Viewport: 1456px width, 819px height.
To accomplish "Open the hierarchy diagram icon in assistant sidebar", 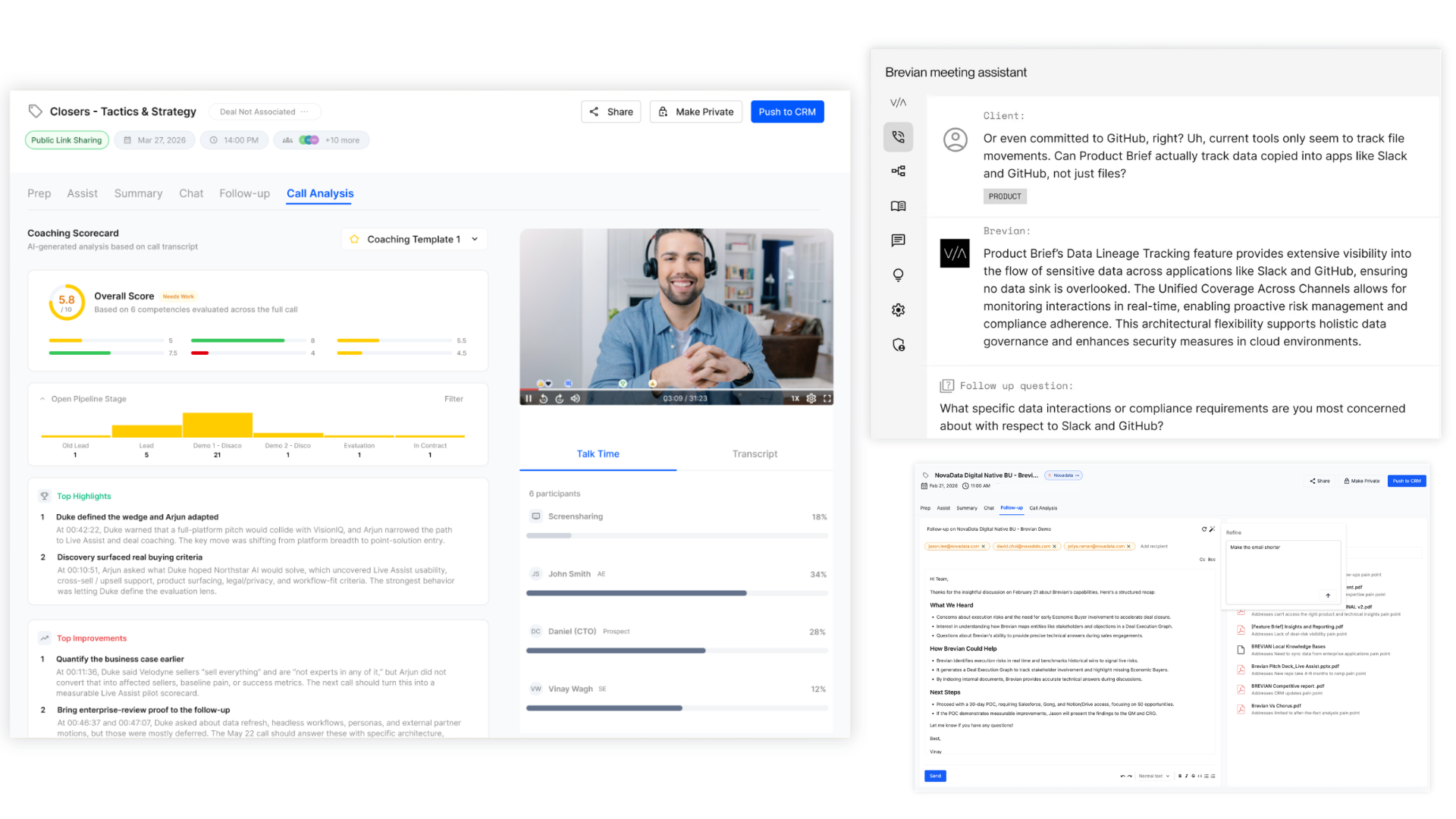I will click(x=898, y=171).
